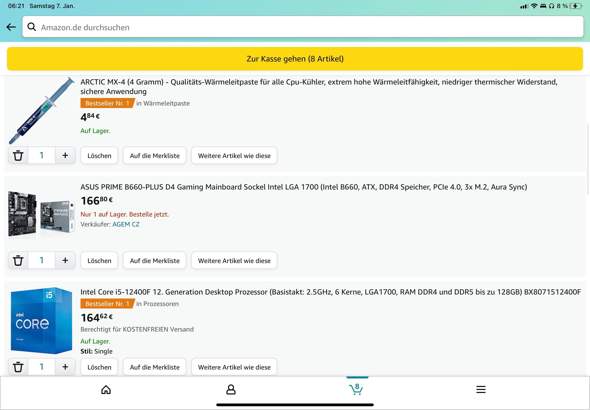590x410 pixels.
Task: Tap the trash icon for the Intel Core i5
Action: pyautogui.click(x=18, y=367)
